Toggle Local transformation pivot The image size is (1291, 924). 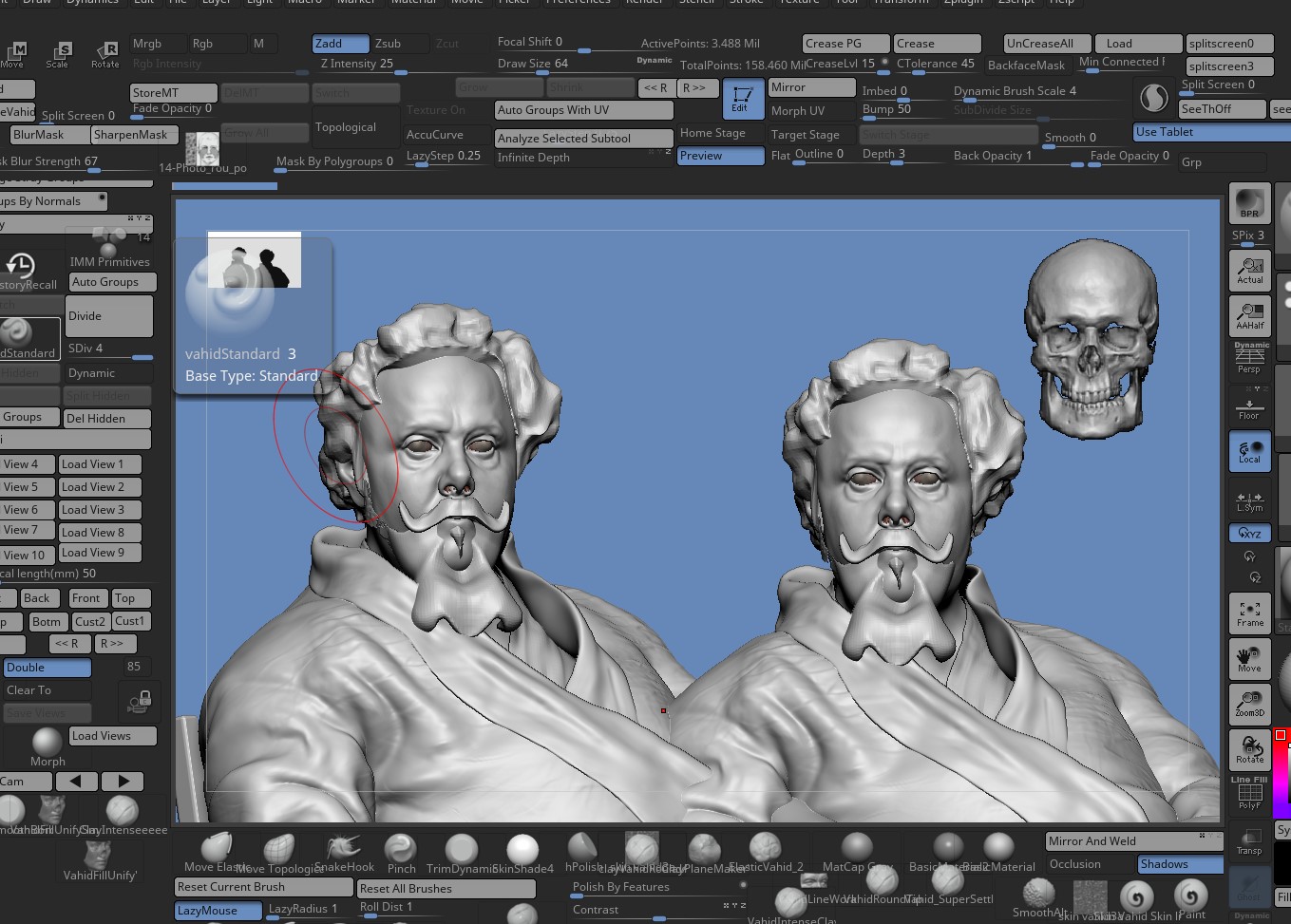[1249, 451]
